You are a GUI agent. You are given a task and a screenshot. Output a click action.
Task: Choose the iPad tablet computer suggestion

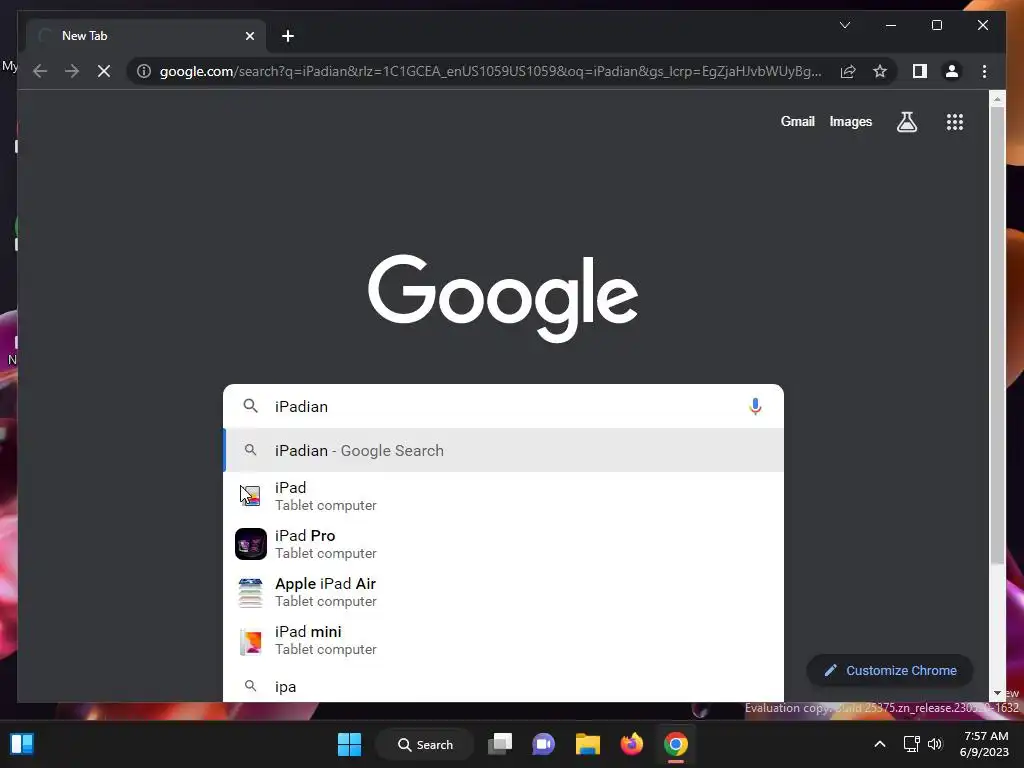[x=504, y=496]
